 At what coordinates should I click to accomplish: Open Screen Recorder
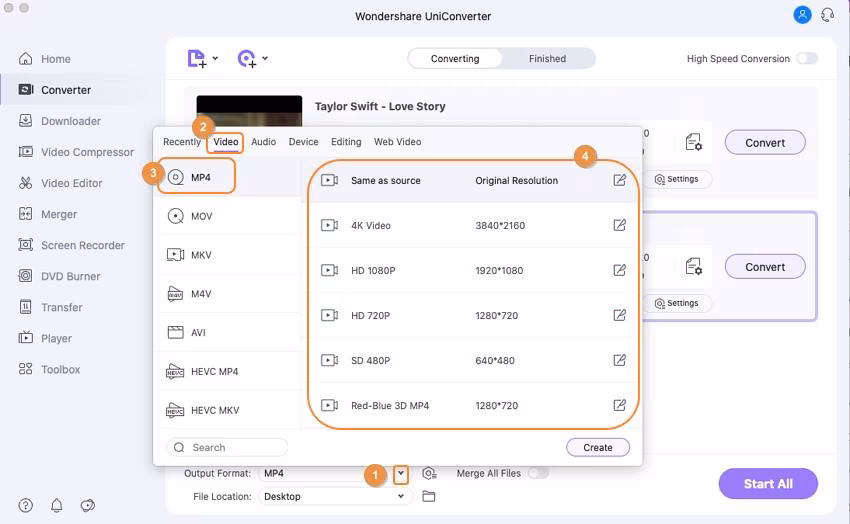(72, 245)
